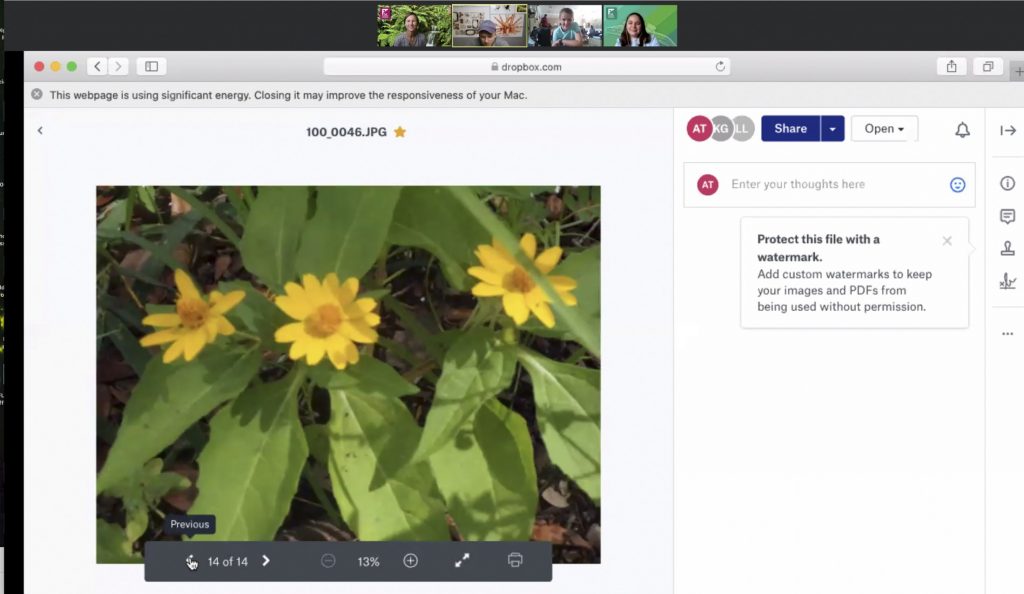This screenshot has width=1024, height=594.
Task: Open the more options ellipsis
Action: pyautogui.click(x=1007, y=334)
